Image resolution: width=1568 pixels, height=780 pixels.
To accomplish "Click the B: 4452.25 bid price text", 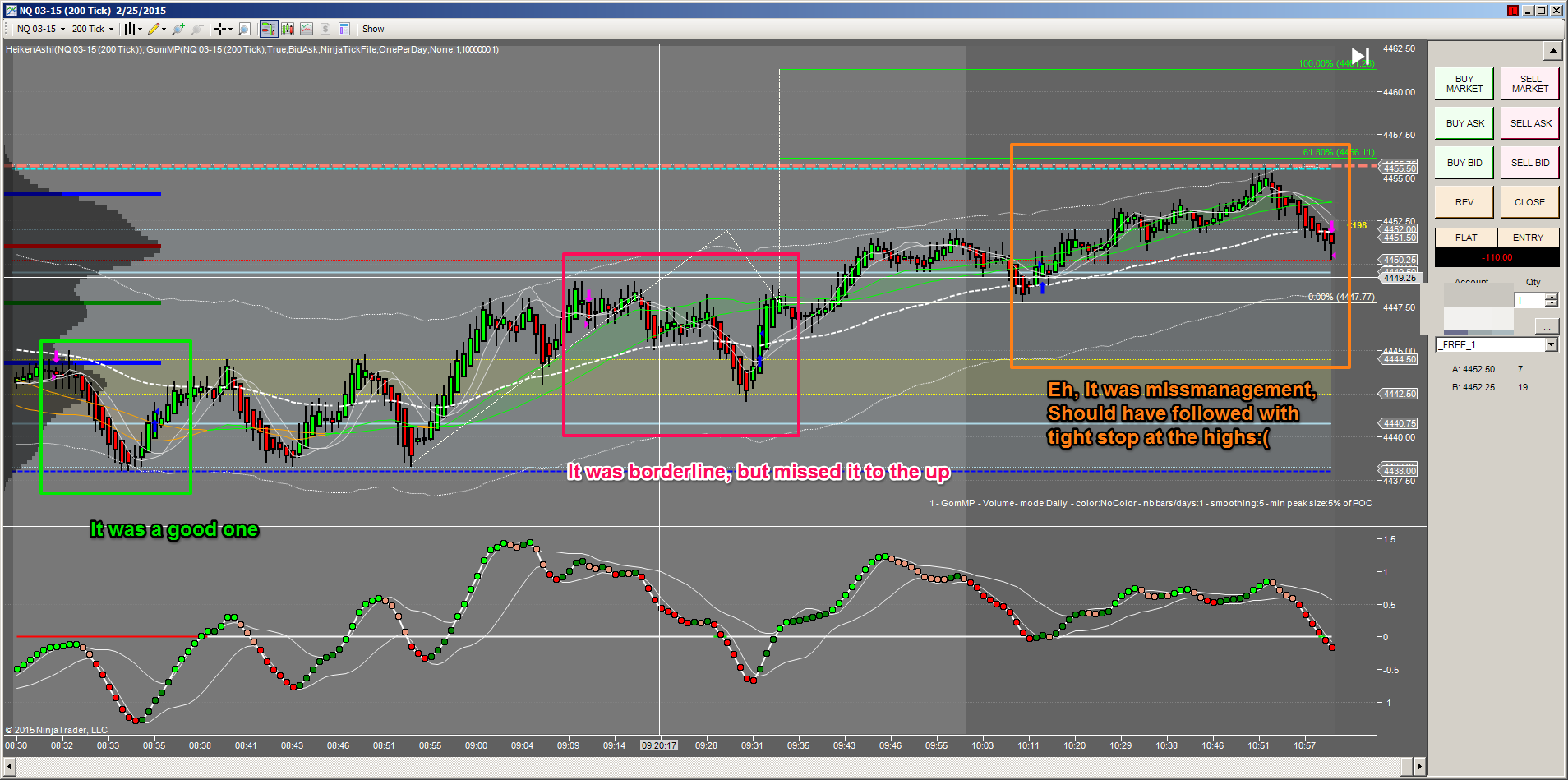I will [x=1473, y=387].
